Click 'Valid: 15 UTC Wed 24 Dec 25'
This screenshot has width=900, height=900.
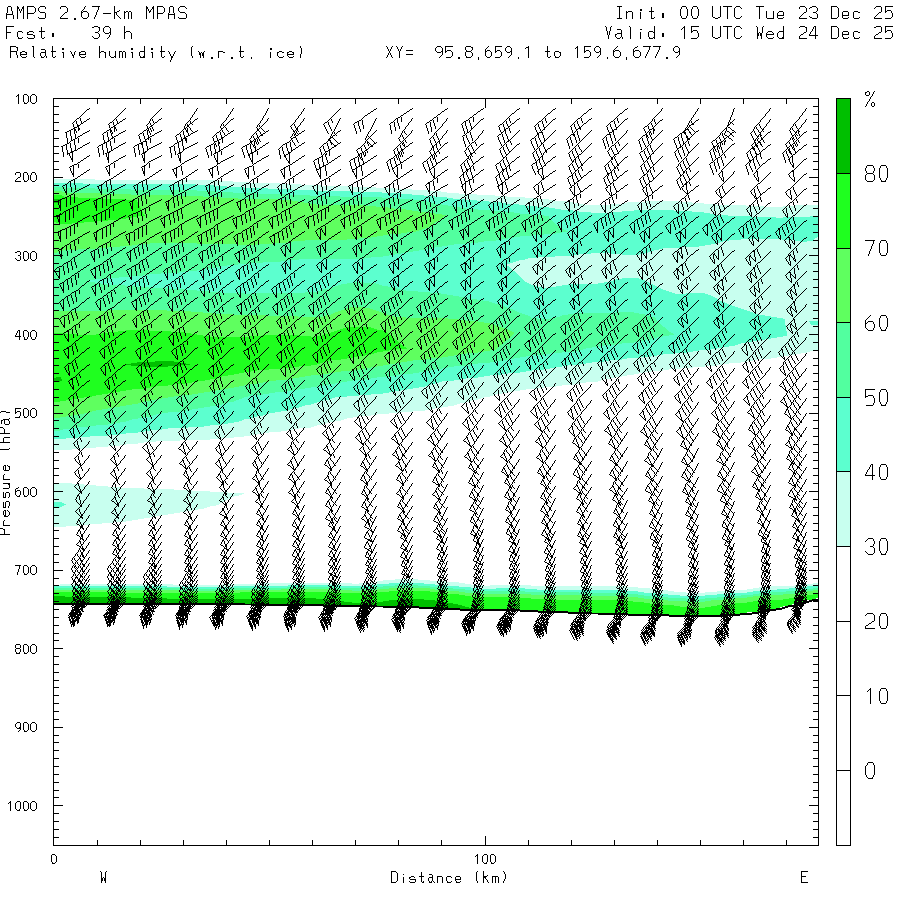(749, 33)
